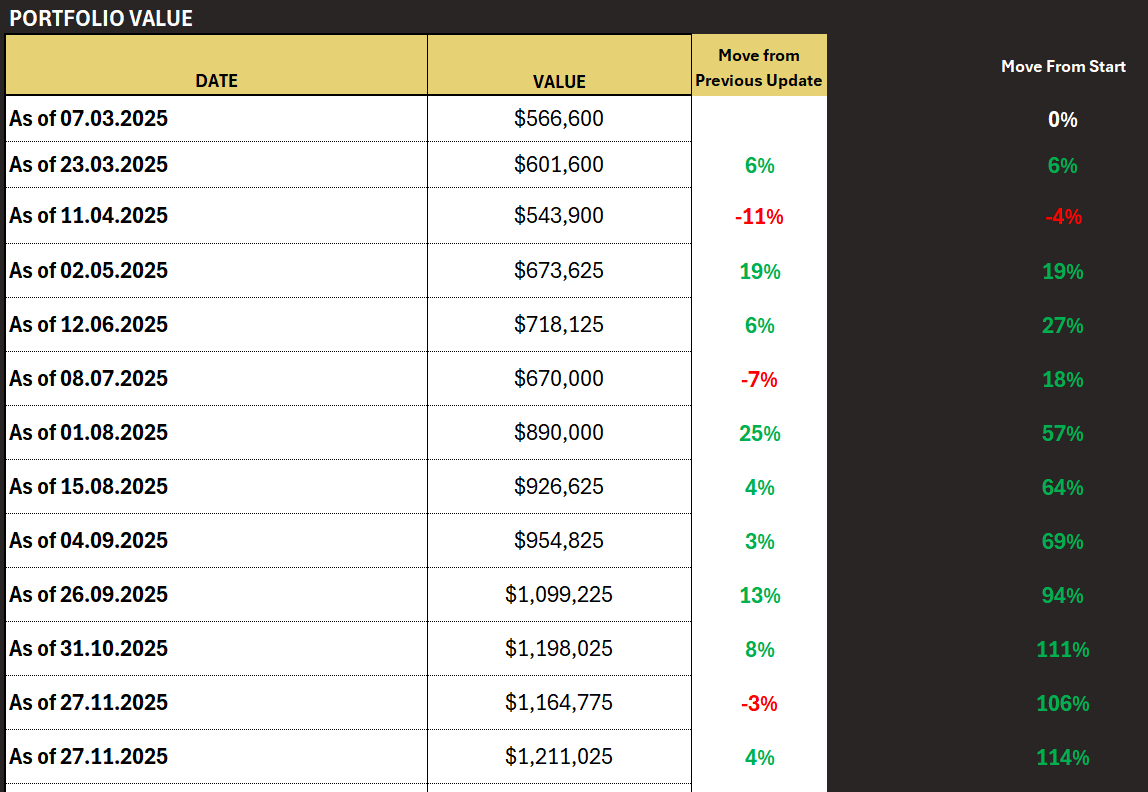Click the 19% Move From Start cell
Image resolution: width=1148 pixels, height=792 pixels.
click(1063, 271)
